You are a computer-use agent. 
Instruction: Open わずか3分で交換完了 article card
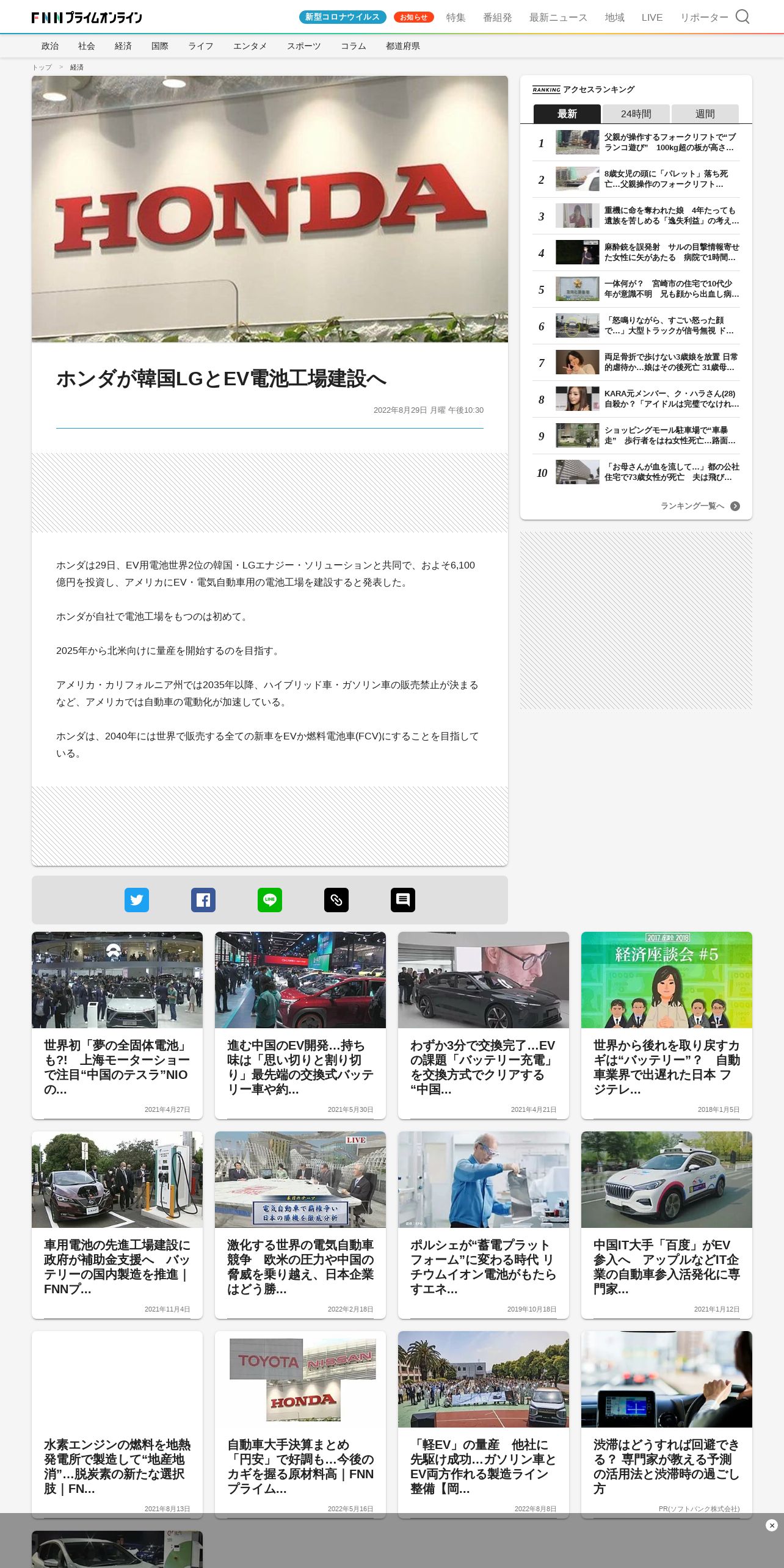(x=484, y=1025)
